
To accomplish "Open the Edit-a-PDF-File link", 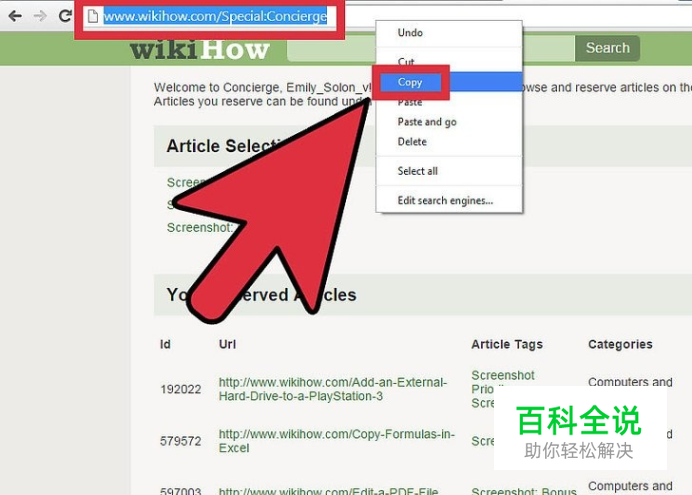I will point(328,491).
